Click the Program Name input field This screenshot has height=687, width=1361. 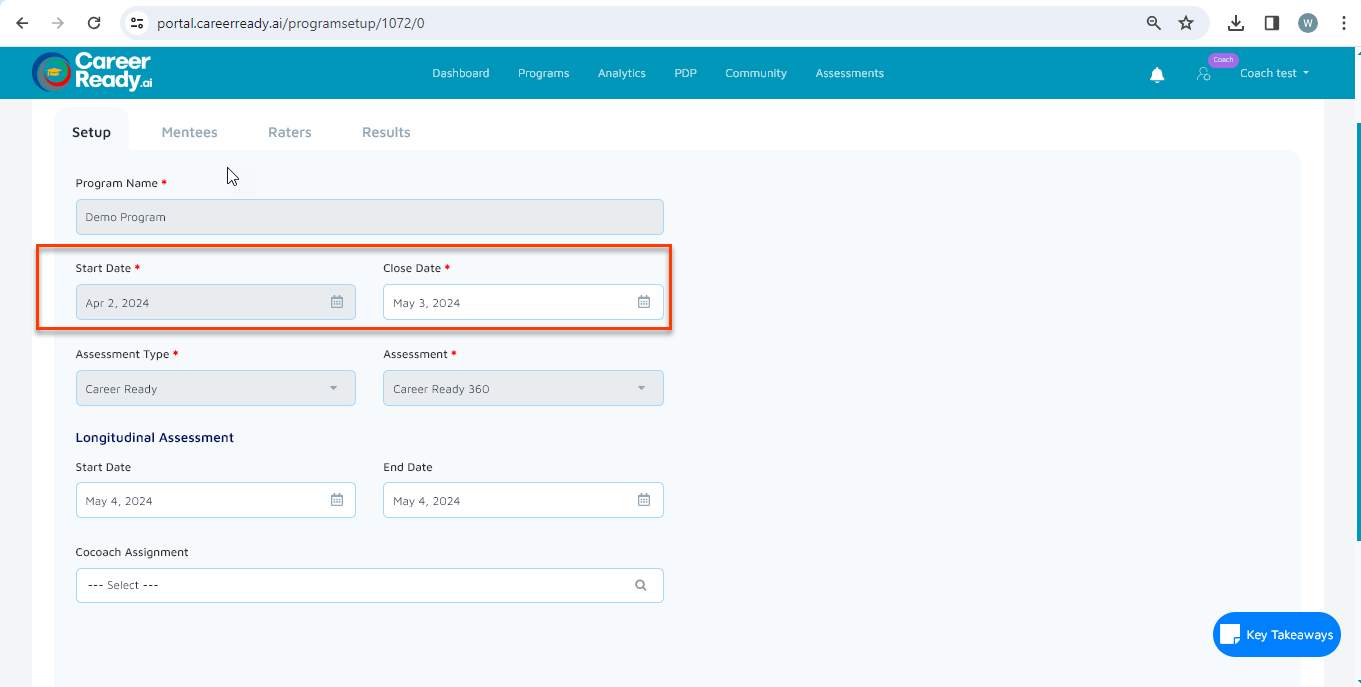tap(369, 216)
